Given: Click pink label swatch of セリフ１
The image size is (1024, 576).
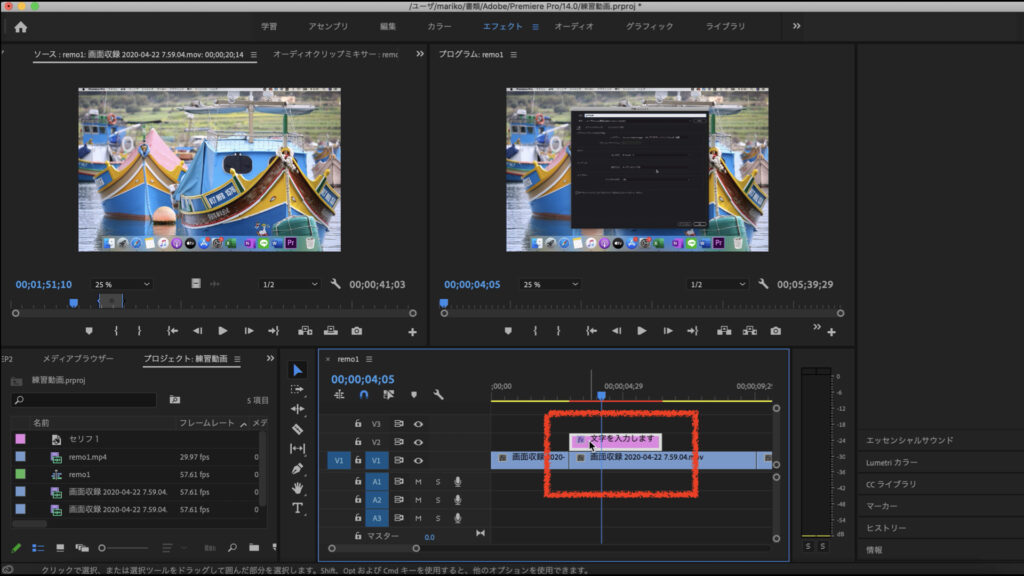Looking at the screenshot, I should click(x=20, y=440).
